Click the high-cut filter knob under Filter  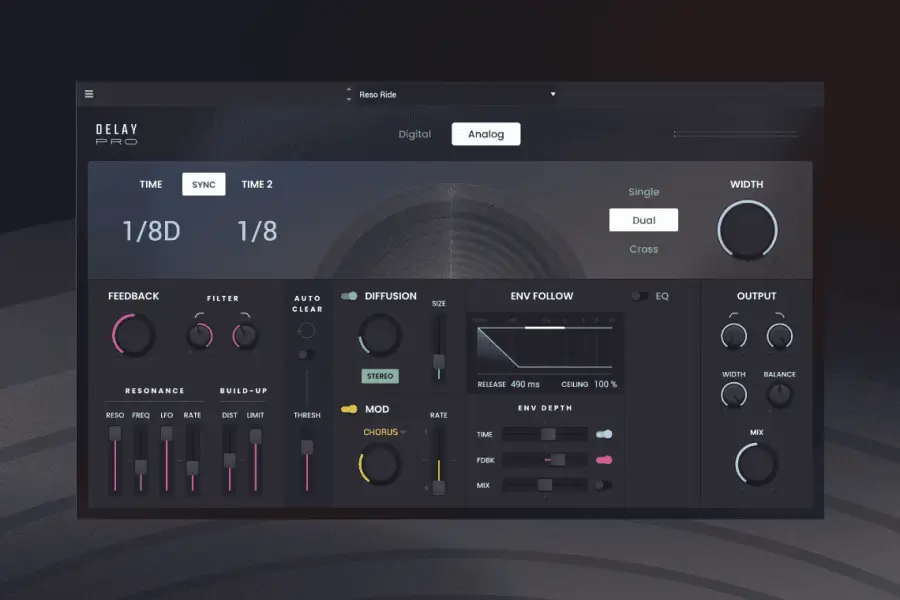tap(244, 336)
